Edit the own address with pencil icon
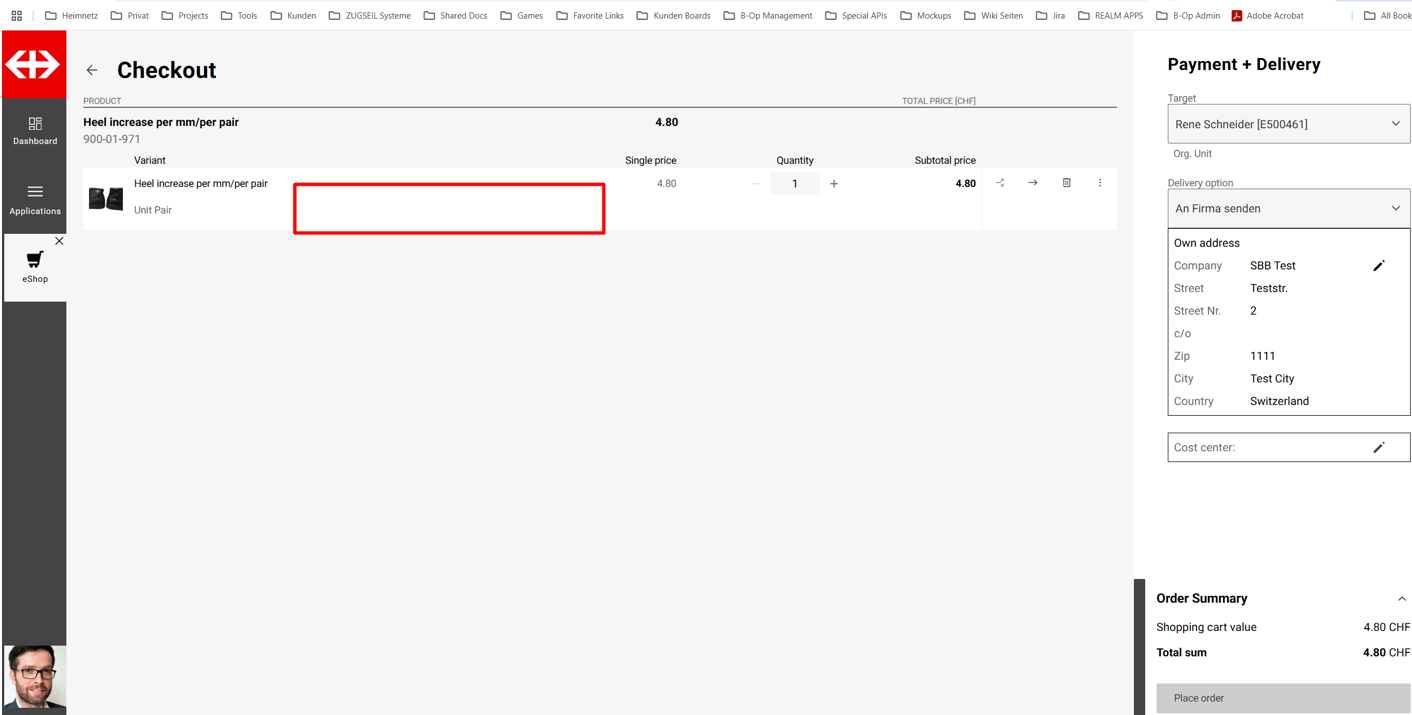 (x=1378, y=266)
